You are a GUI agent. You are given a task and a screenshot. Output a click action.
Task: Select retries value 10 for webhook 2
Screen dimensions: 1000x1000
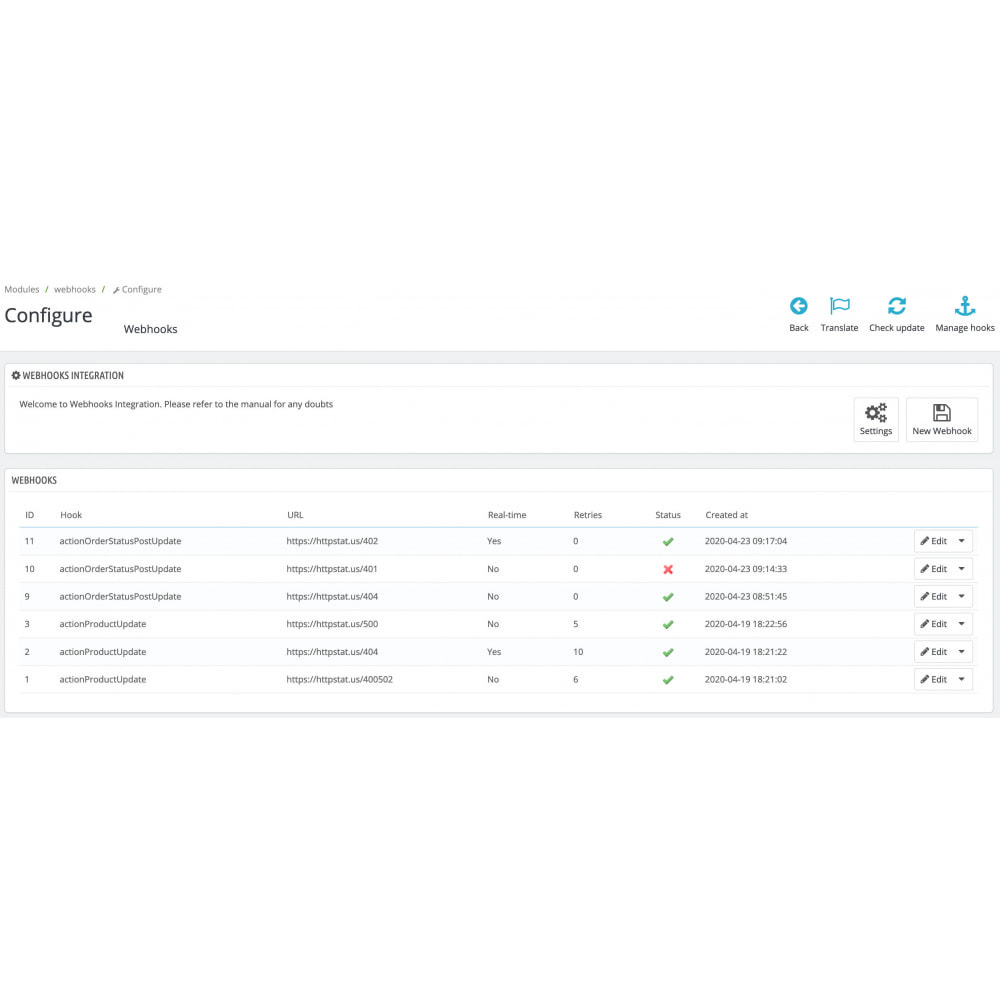(578, 652)
